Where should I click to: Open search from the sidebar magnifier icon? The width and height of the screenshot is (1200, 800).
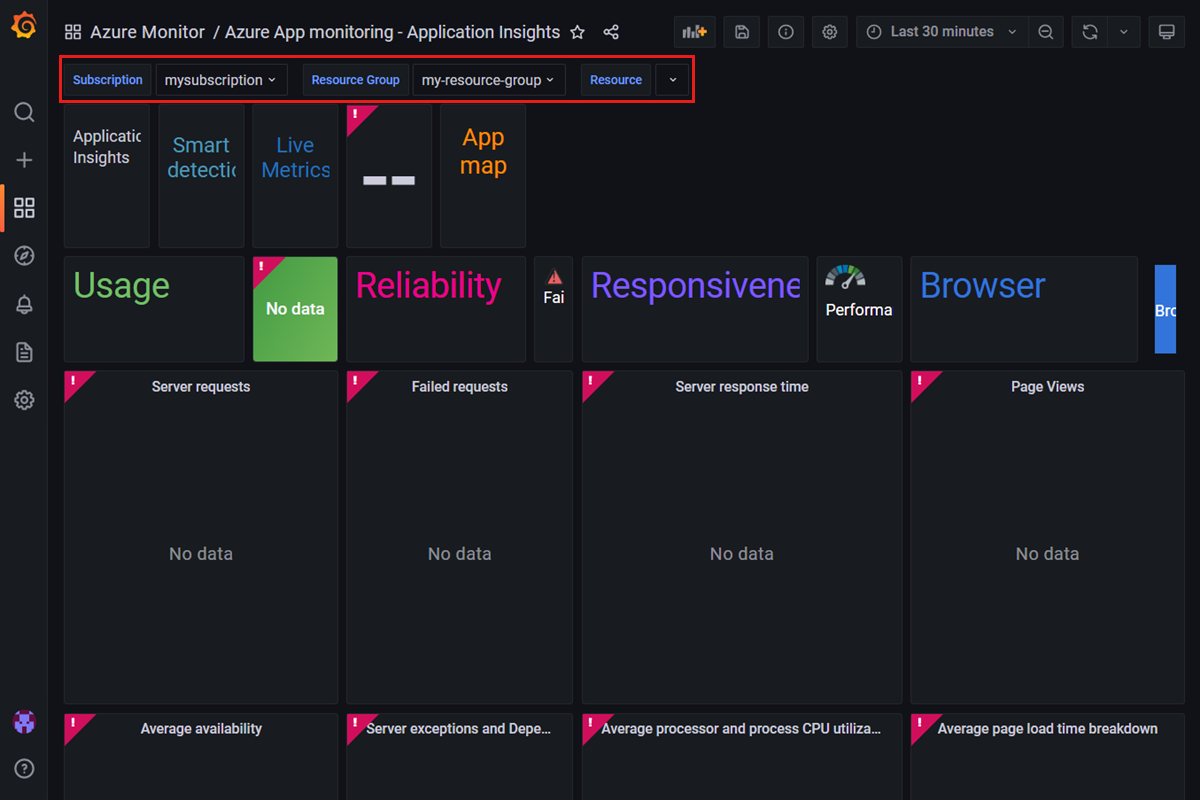tap(24, 112)
